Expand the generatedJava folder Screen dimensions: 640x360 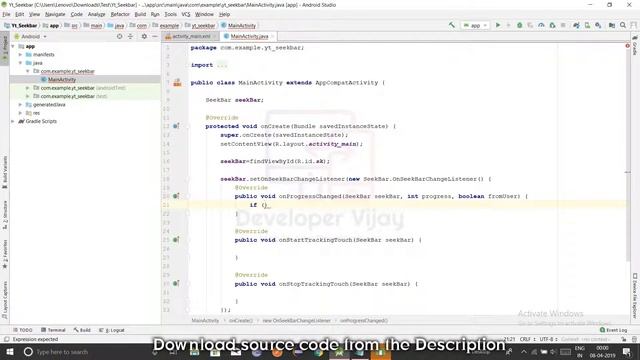(x=20, y=104)
